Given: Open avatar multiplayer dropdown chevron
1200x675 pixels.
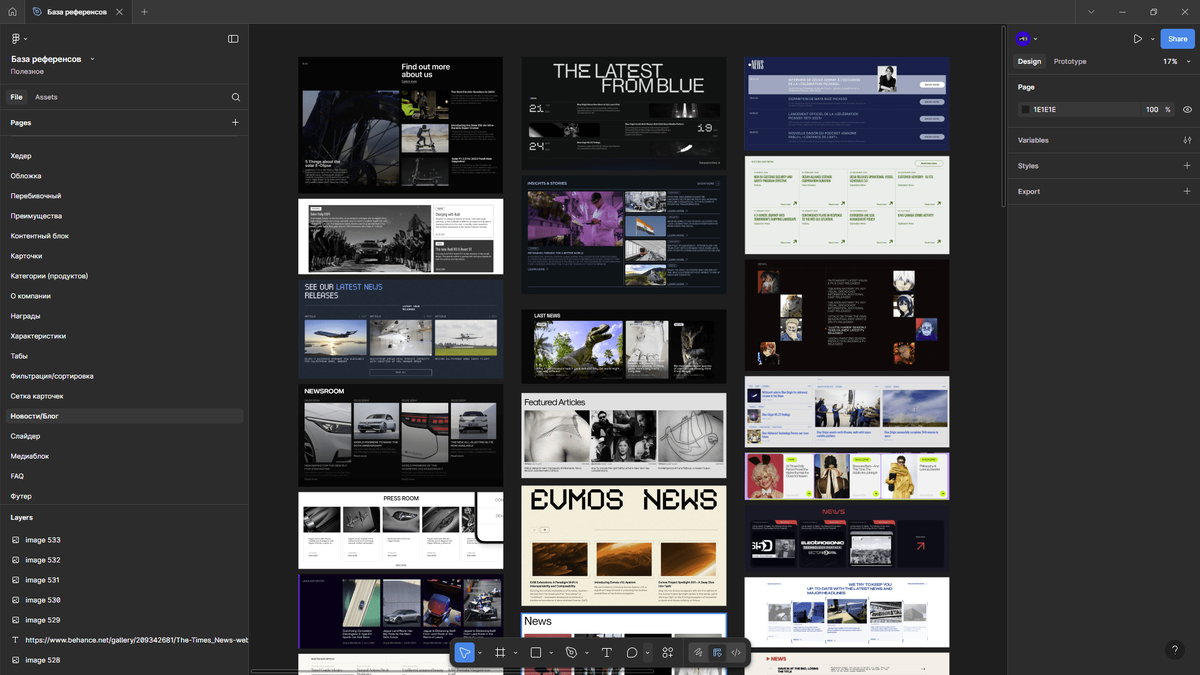Looking at the screenshot, I should (1035, 39).
